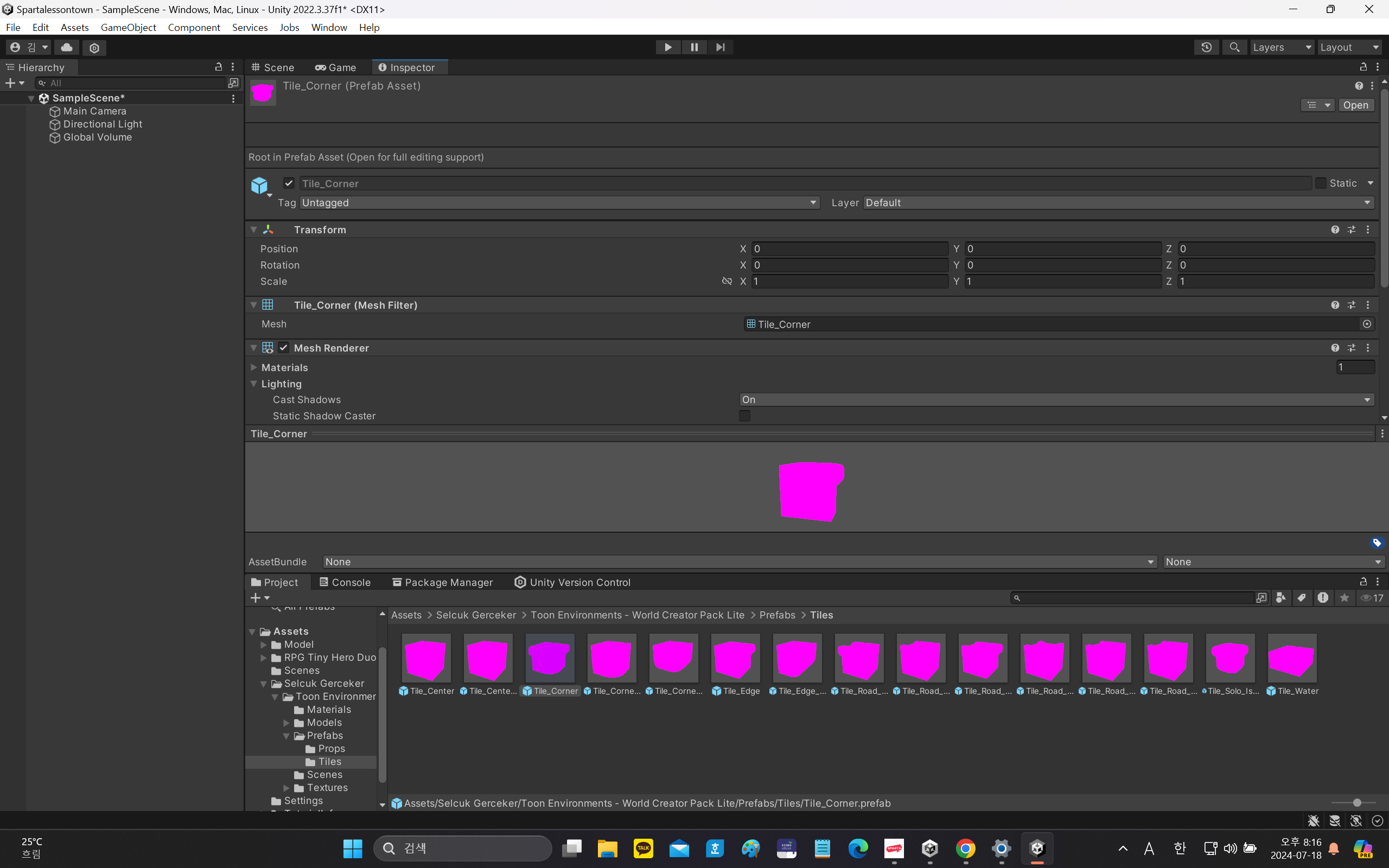Screen dimensions: 1389x868
Task: Switch to the Game tab
Action: point(336,67)
